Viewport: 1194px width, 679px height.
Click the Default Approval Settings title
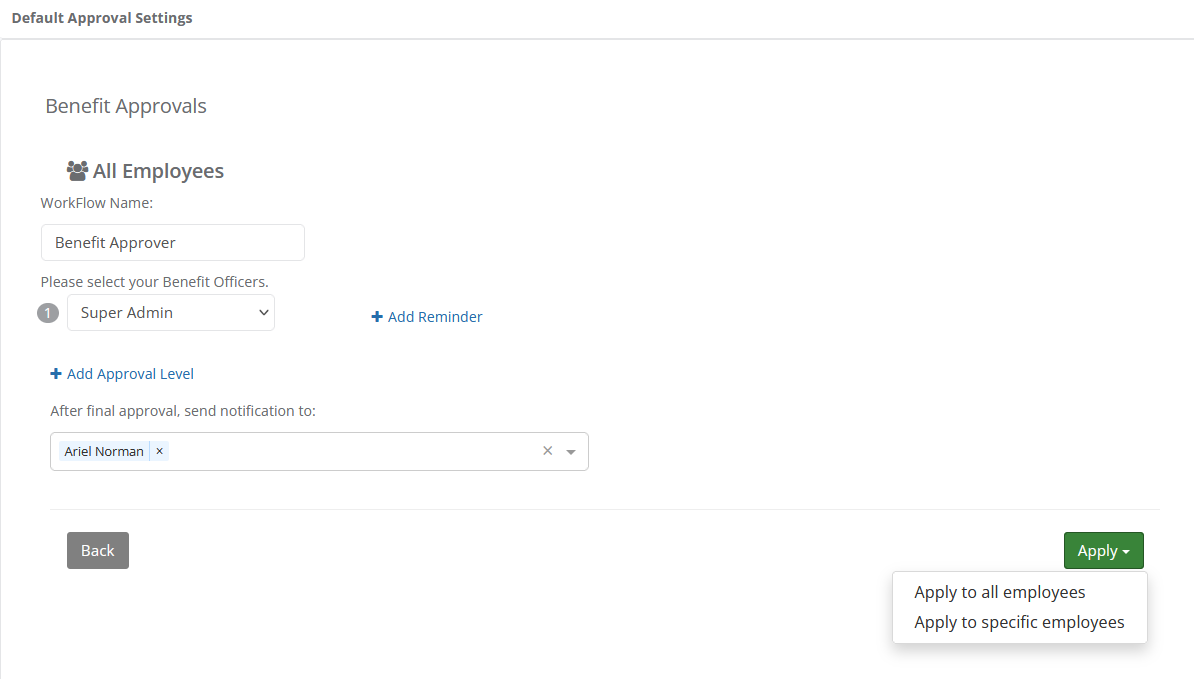click(x=102, y=18)
